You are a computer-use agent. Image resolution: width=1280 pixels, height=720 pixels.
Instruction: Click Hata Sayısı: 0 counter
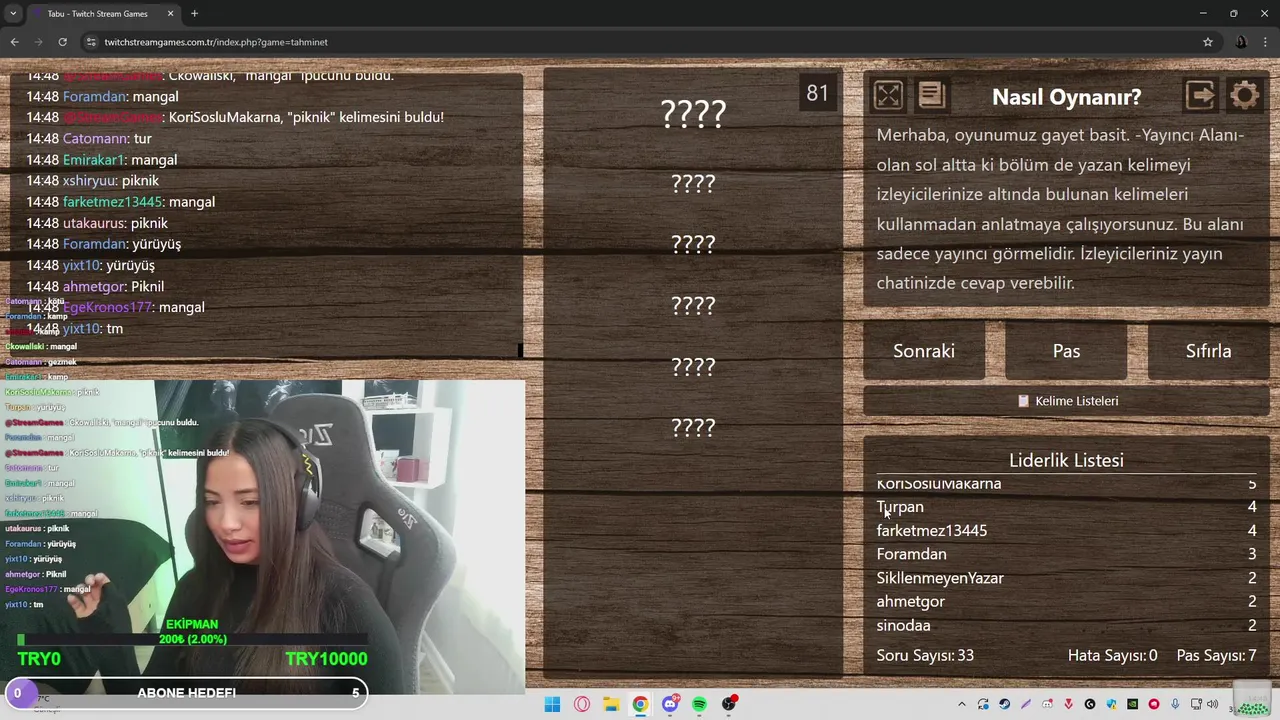1112,656
